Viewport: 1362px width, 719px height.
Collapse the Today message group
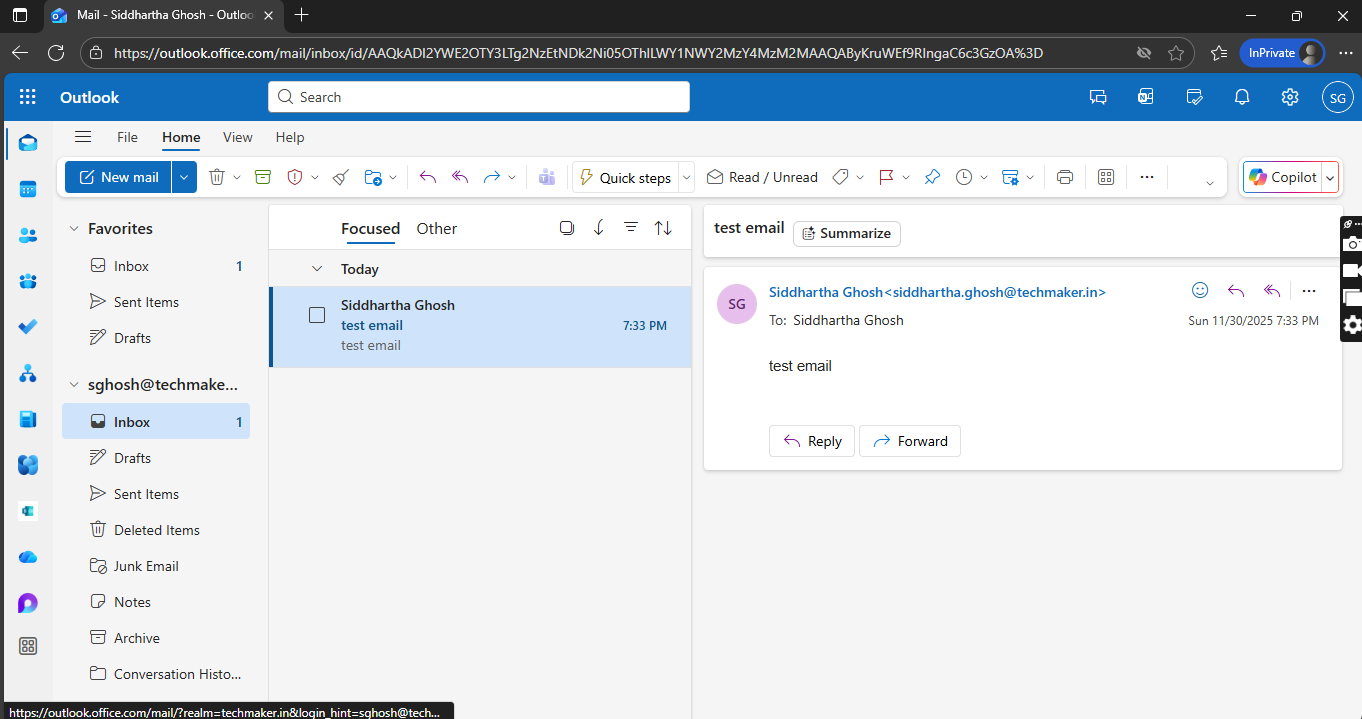point(317,269)
